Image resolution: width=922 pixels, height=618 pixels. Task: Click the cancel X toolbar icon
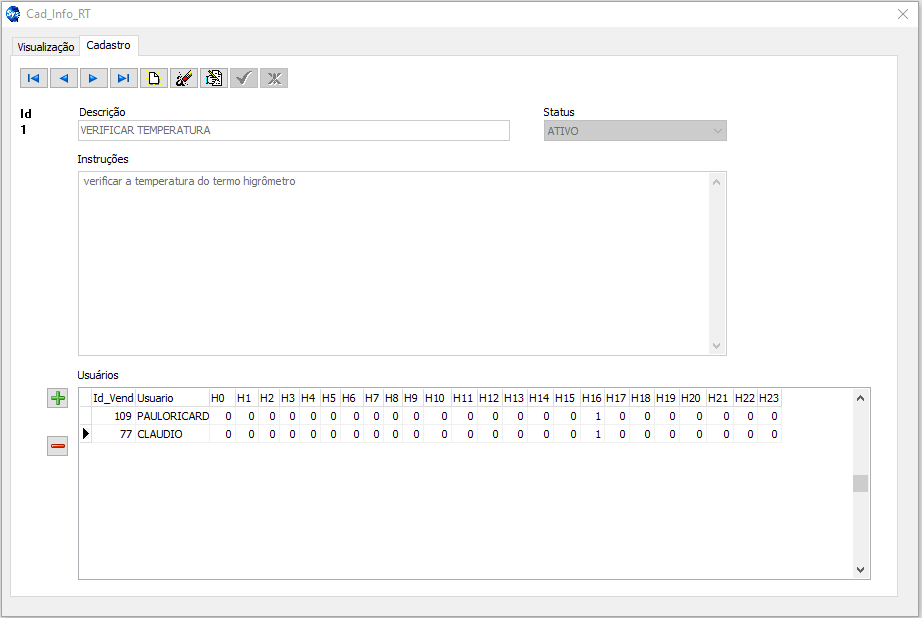pos(273,78)
